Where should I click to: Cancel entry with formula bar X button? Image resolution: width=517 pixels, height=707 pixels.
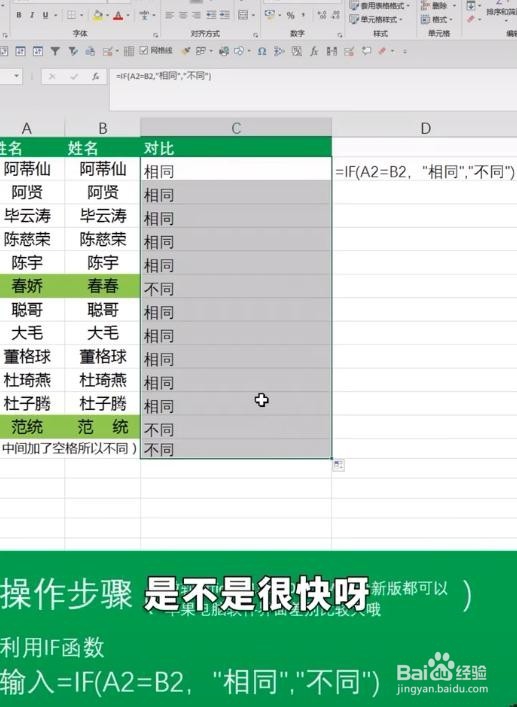[x=52, y=77]
